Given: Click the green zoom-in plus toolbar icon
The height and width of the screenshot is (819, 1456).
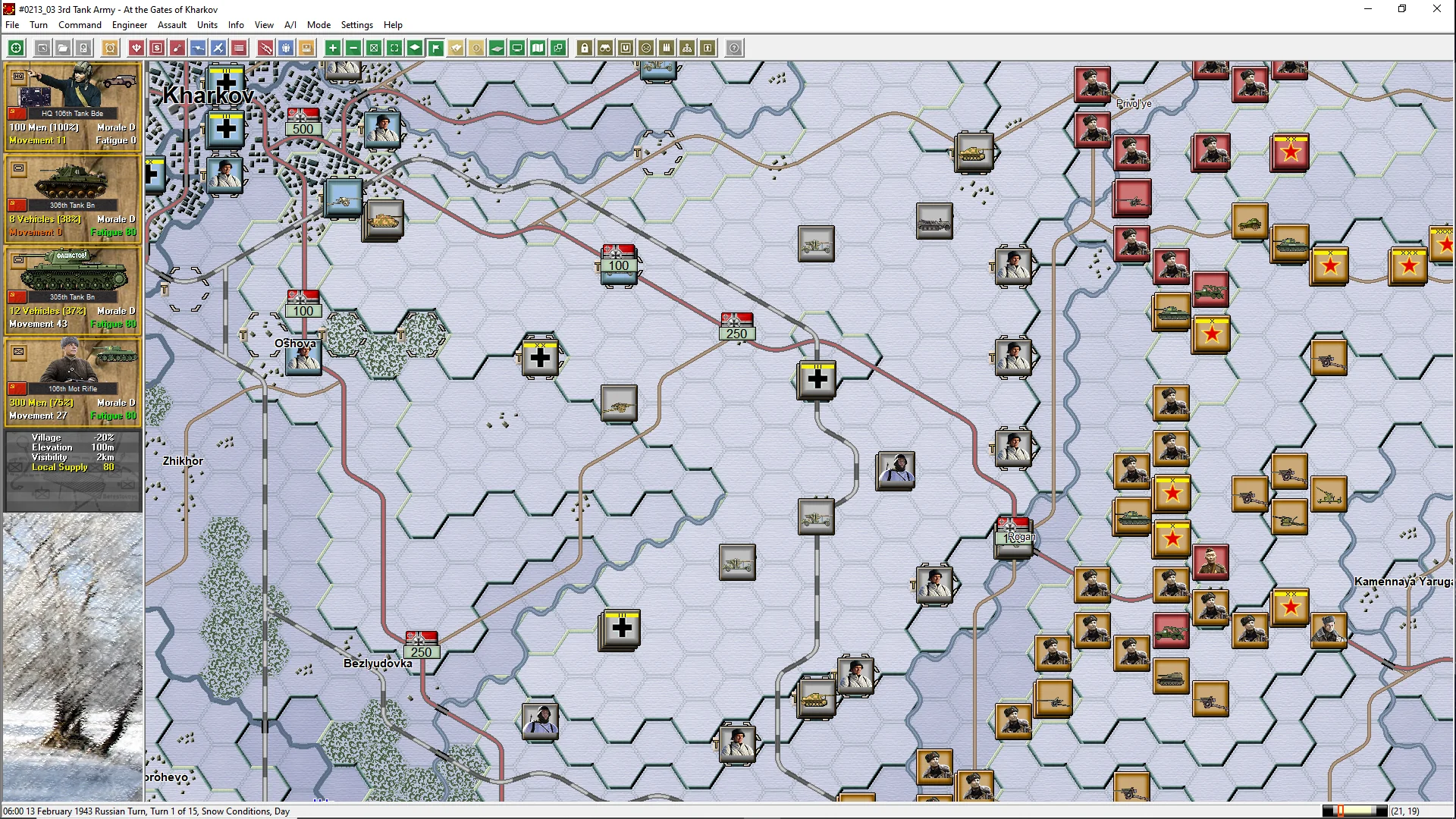Looking at the screenshot, I should [332, 48].
